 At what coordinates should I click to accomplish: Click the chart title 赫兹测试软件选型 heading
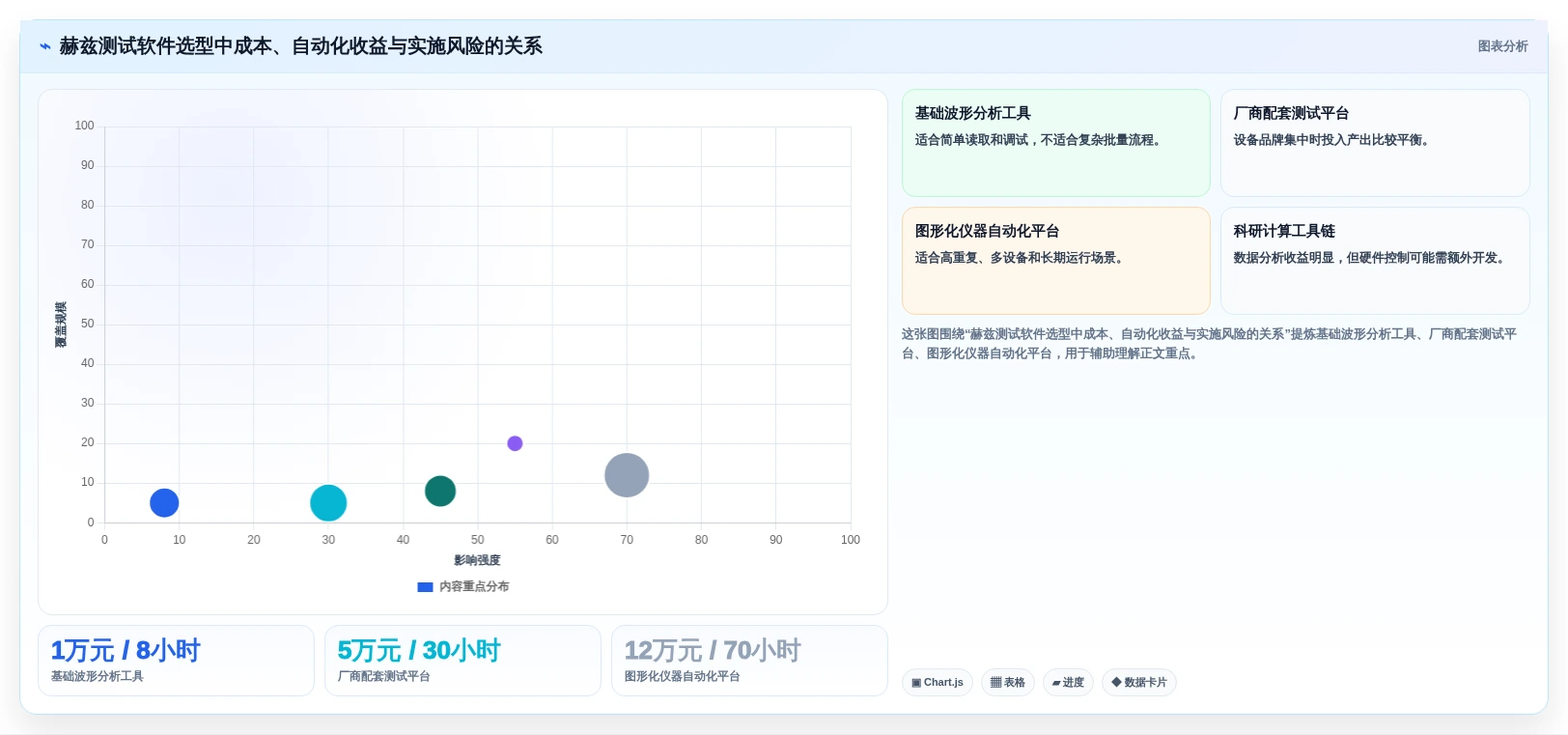pyautogui.click(x=300, y=46)
